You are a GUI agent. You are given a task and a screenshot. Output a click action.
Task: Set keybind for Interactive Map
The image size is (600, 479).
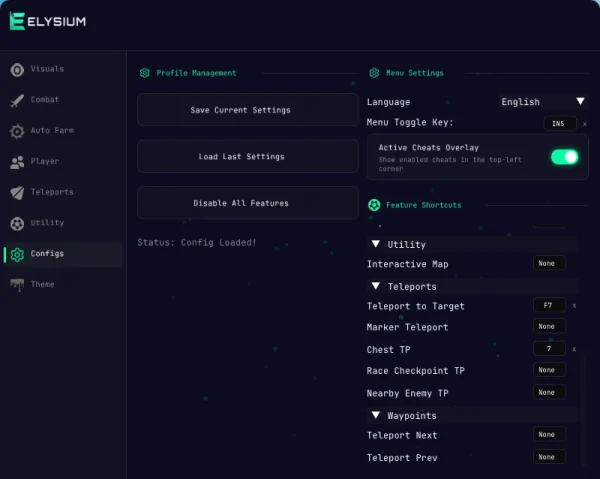coord(549,263)
